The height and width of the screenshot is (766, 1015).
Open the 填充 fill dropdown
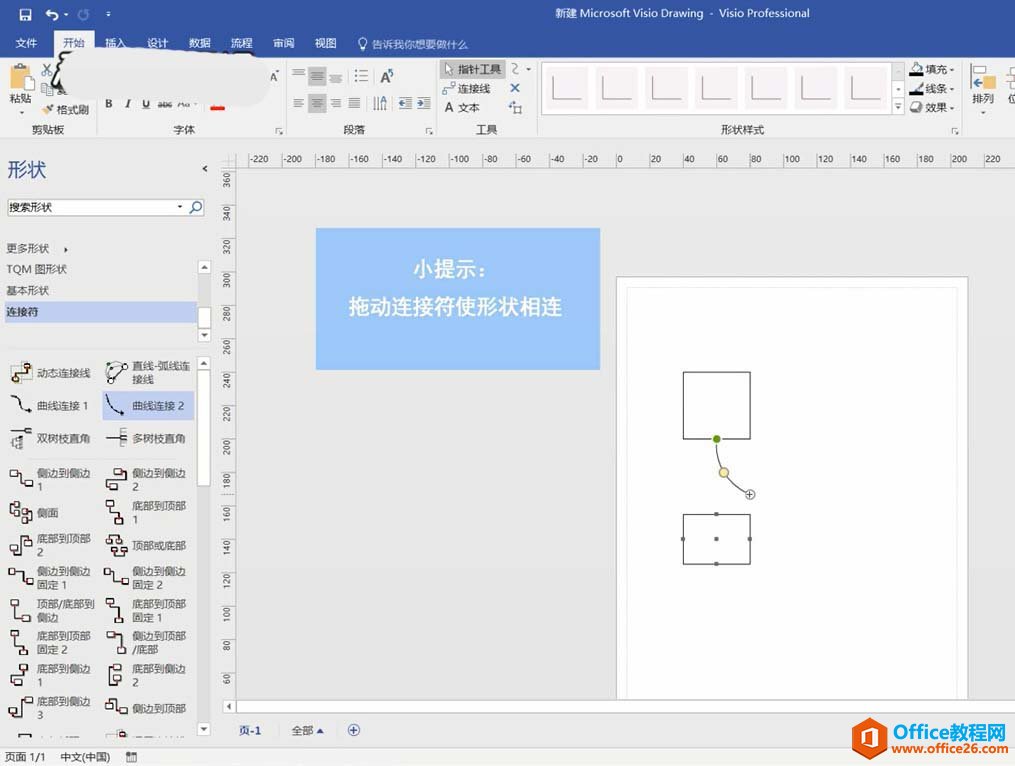[x=932, y=70]
